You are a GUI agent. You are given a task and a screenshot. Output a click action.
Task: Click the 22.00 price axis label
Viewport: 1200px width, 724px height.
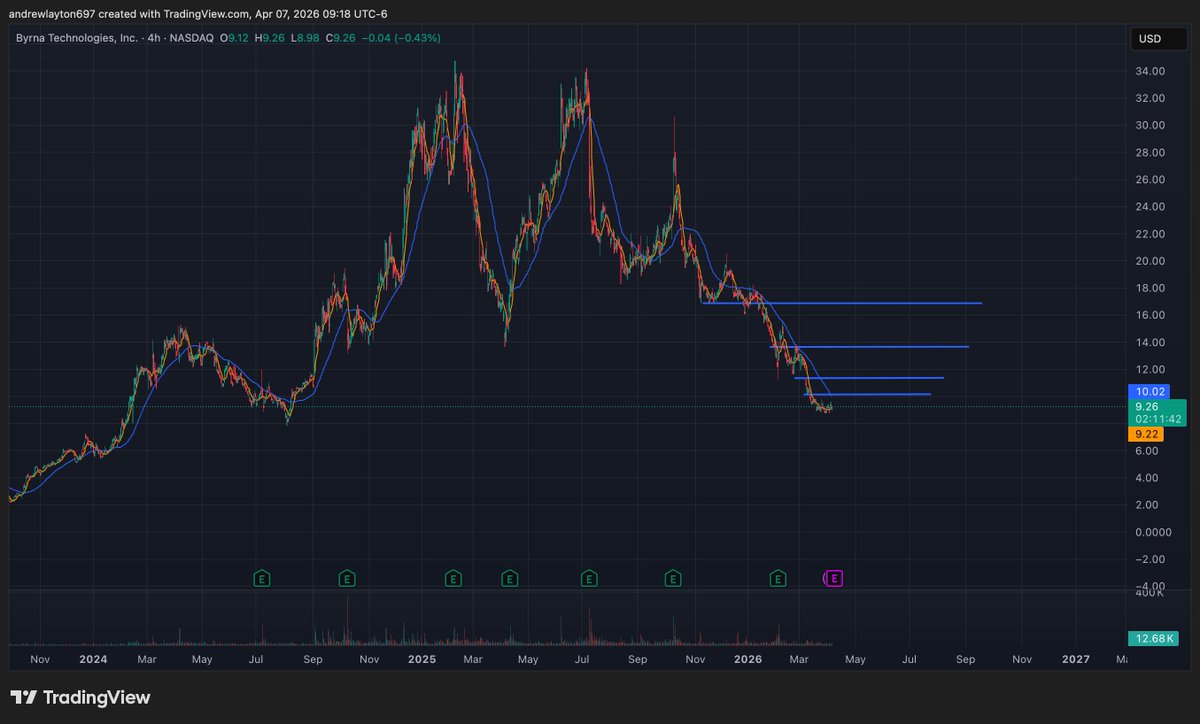[1148, 234]
